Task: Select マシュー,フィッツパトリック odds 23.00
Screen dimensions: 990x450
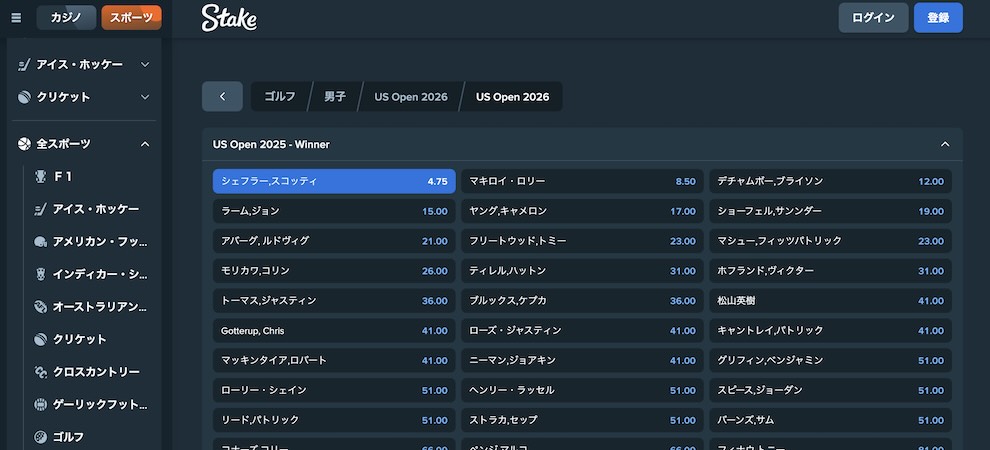Action: [830, 241]
